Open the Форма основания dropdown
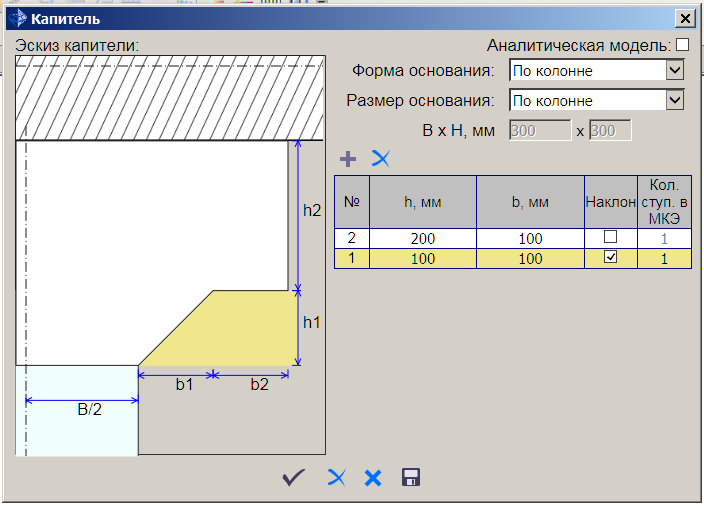Screen dimensions: 704x507 point(675,71)
